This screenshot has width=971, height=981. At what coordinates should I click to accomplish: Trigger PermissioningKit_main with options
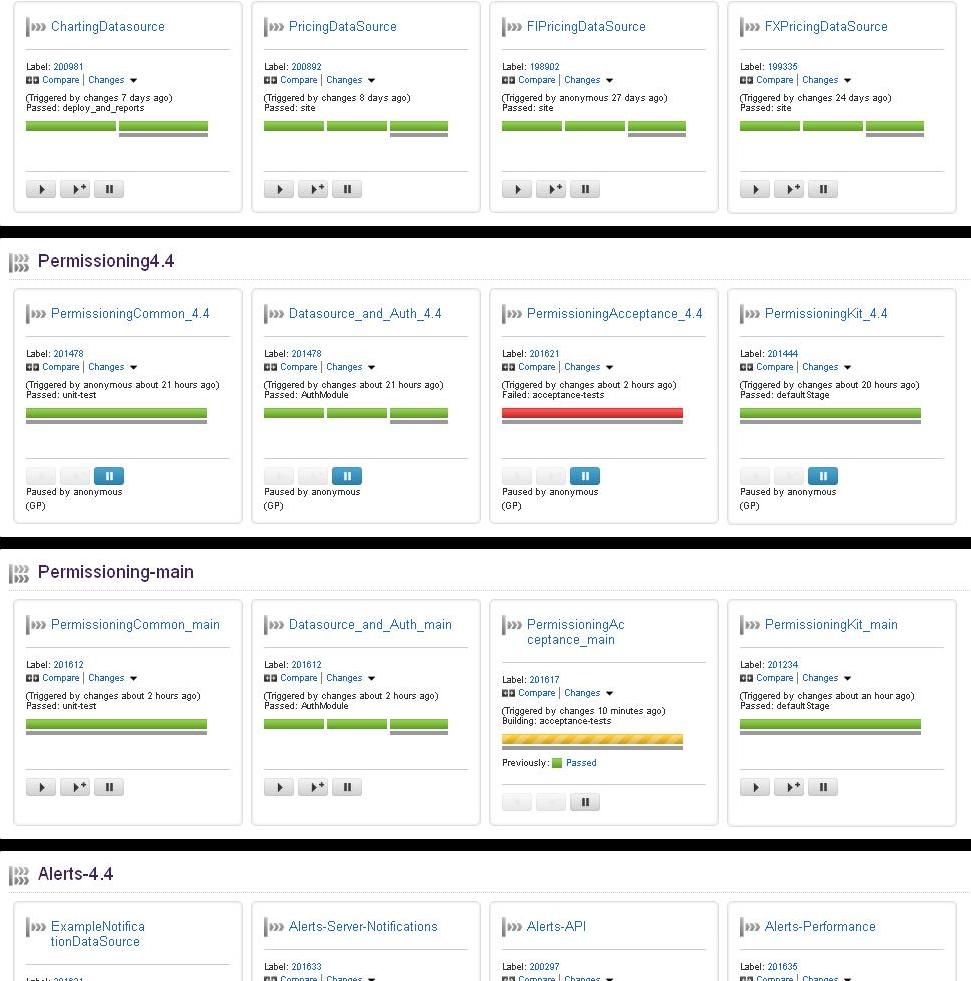point(789,787)
